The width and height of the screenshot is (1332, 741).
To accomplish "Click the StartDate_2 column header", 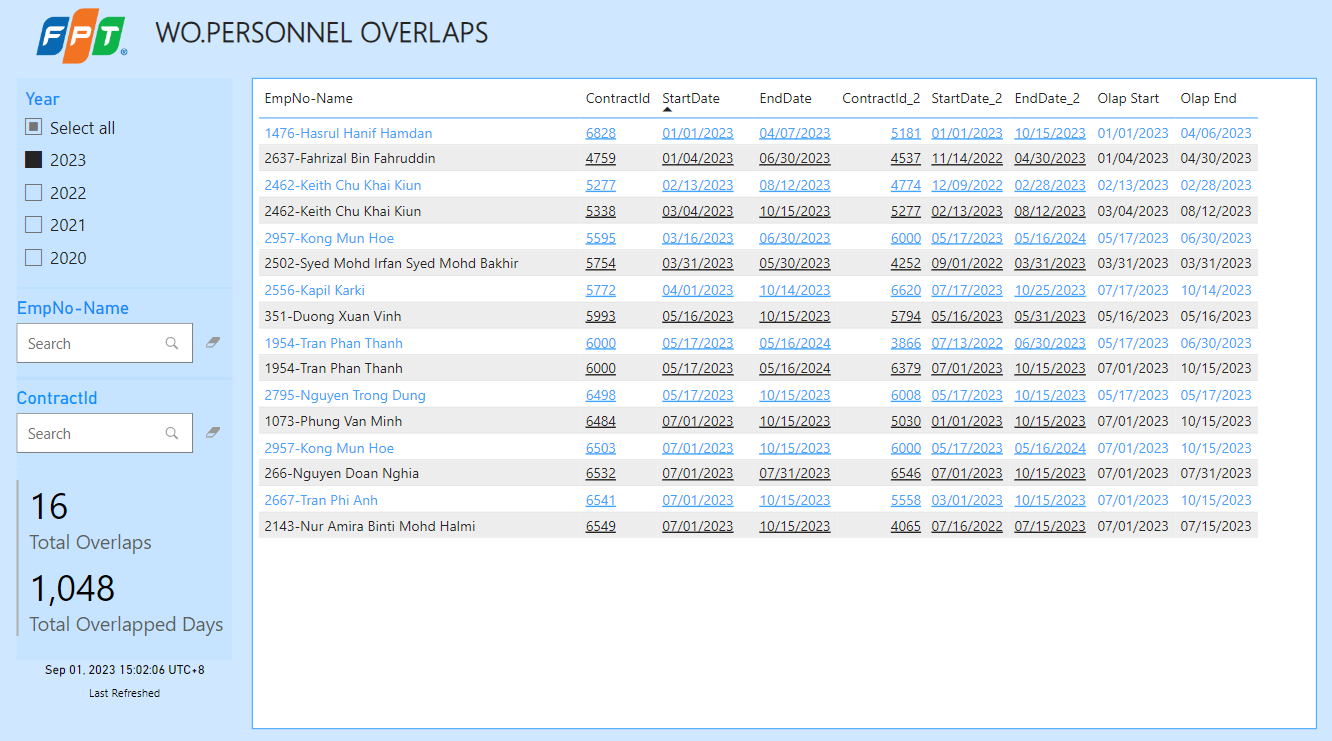I will point(966,98).
